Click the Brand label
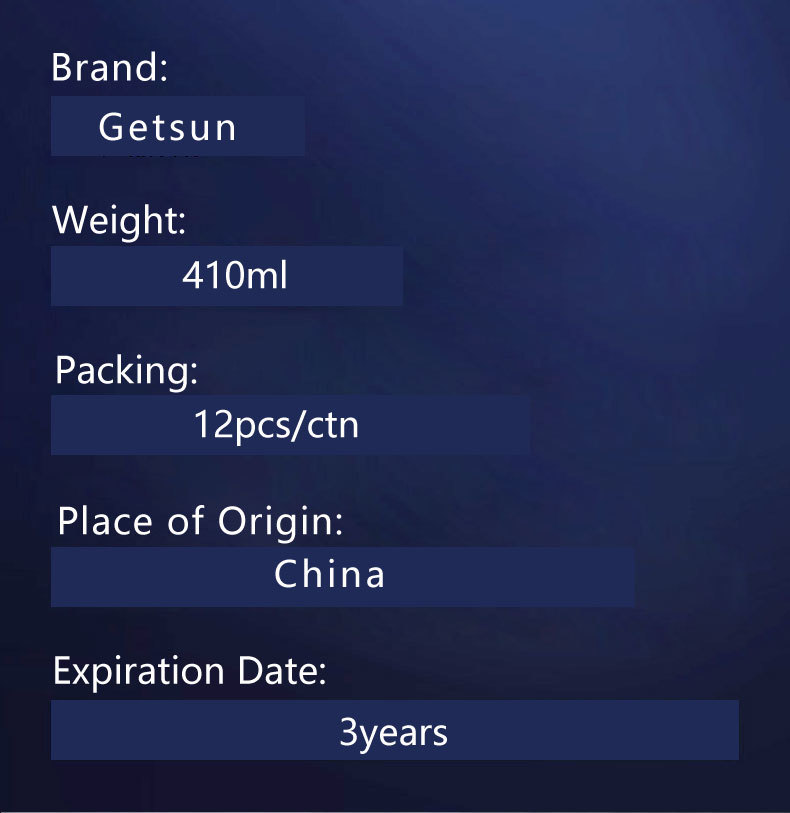The image size is (790, 813). click(x=109, y=67)
